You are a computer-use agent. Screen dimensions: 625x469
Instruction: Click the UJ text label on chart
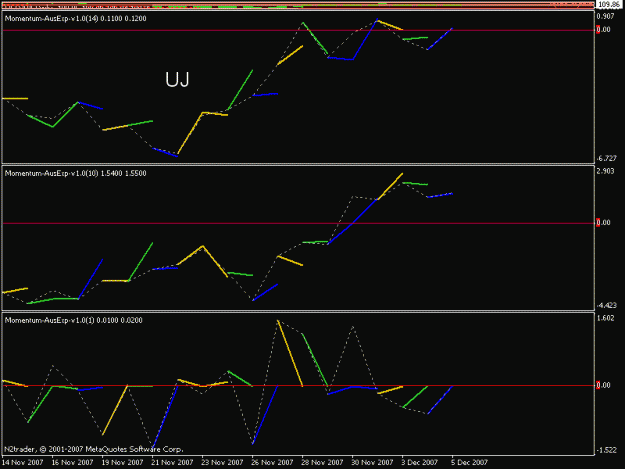177,79
